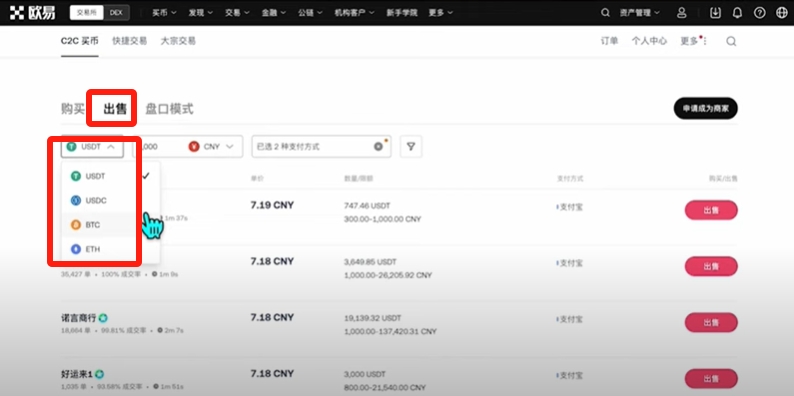Open the filter funnel icon
The width and height of the screenshot is (794, 396).
click(411, 146)
